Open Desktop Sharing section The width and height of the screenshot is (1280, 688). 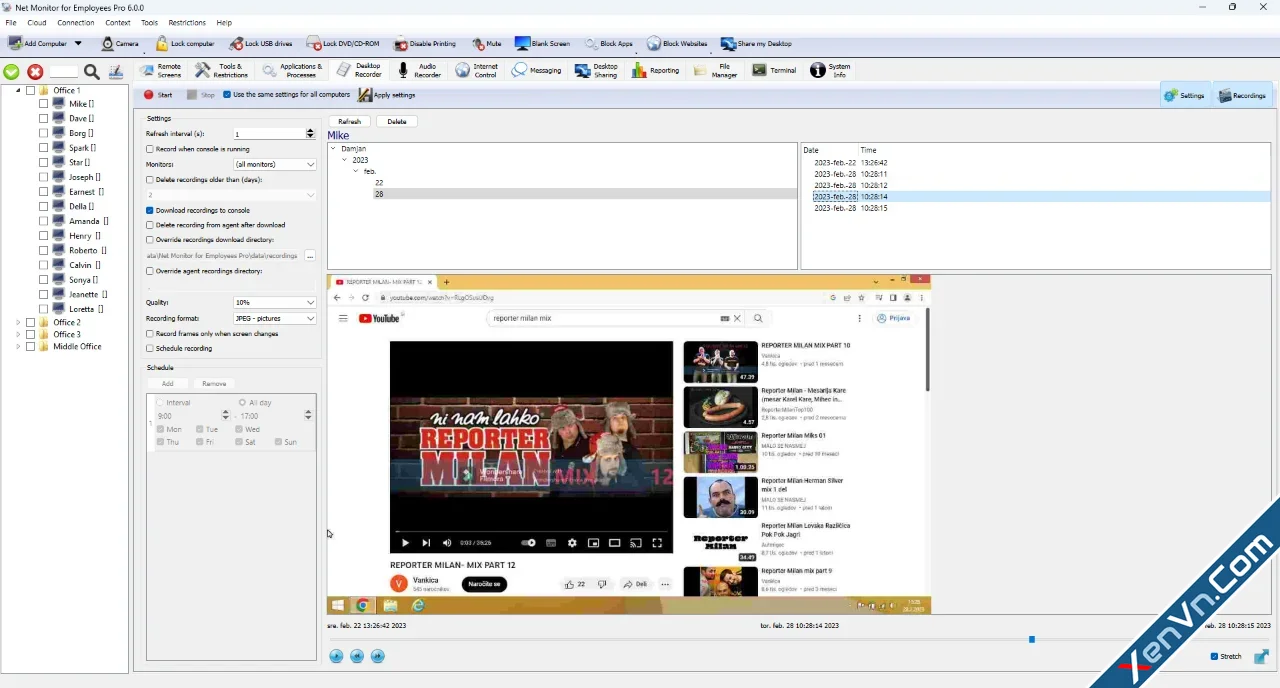597,71
